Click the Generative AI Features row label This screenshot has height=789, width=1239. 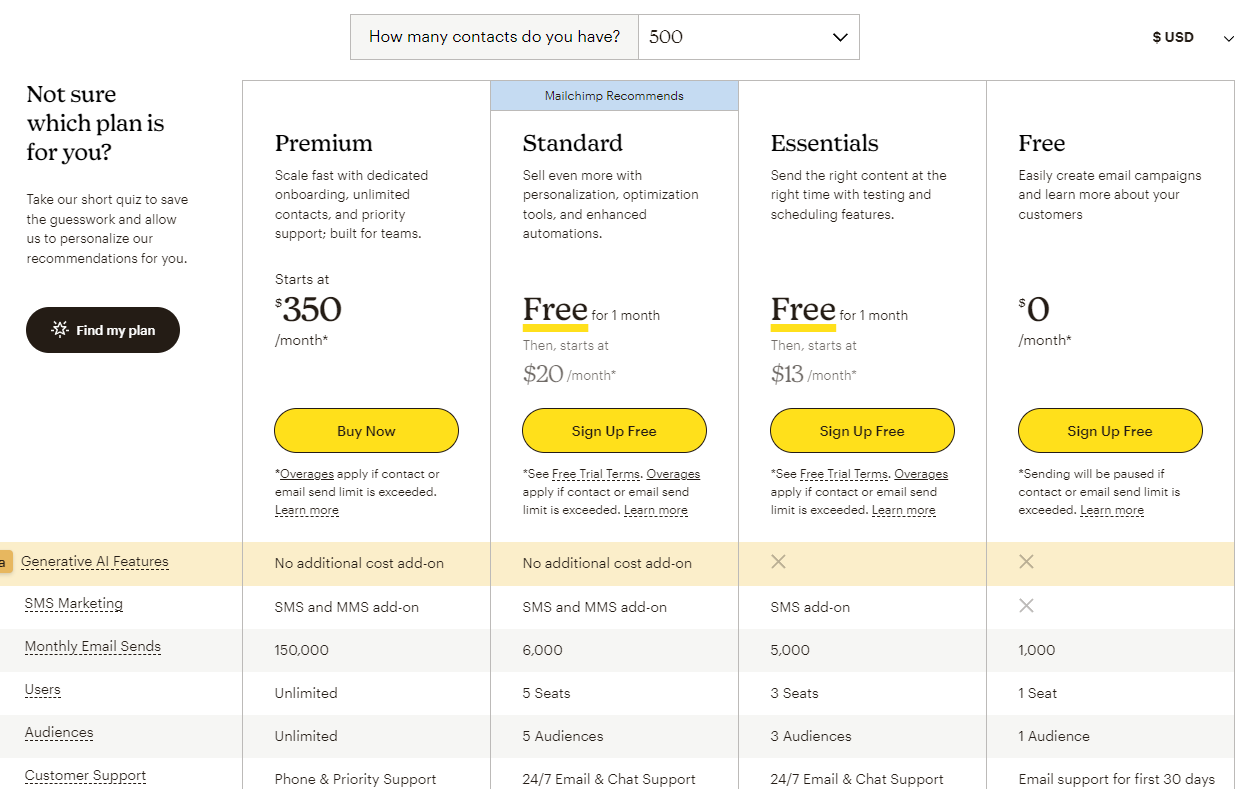(95, 562)
